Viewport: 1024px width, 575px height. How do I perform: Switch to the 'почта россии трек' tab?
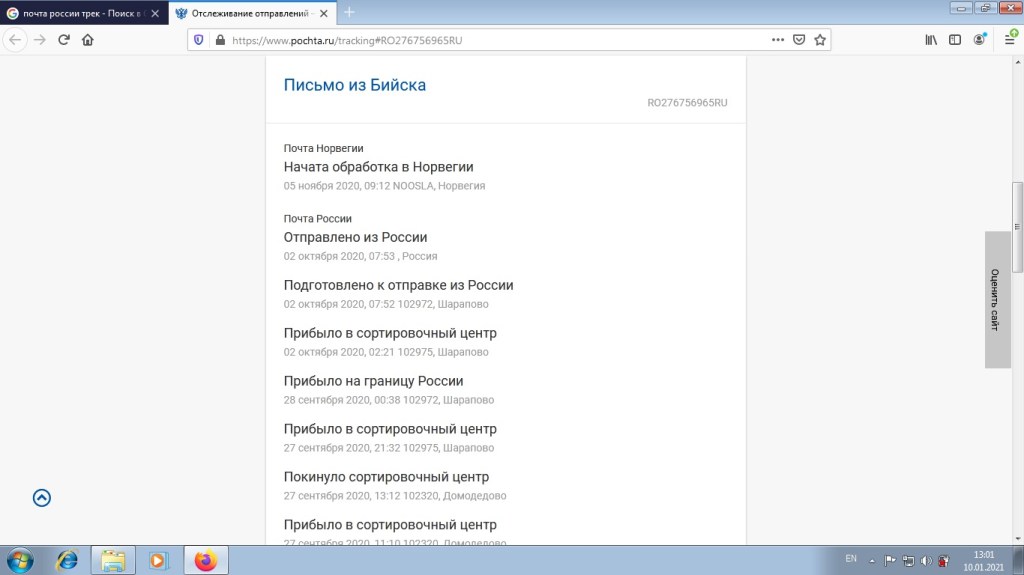[x=78, y=13]
